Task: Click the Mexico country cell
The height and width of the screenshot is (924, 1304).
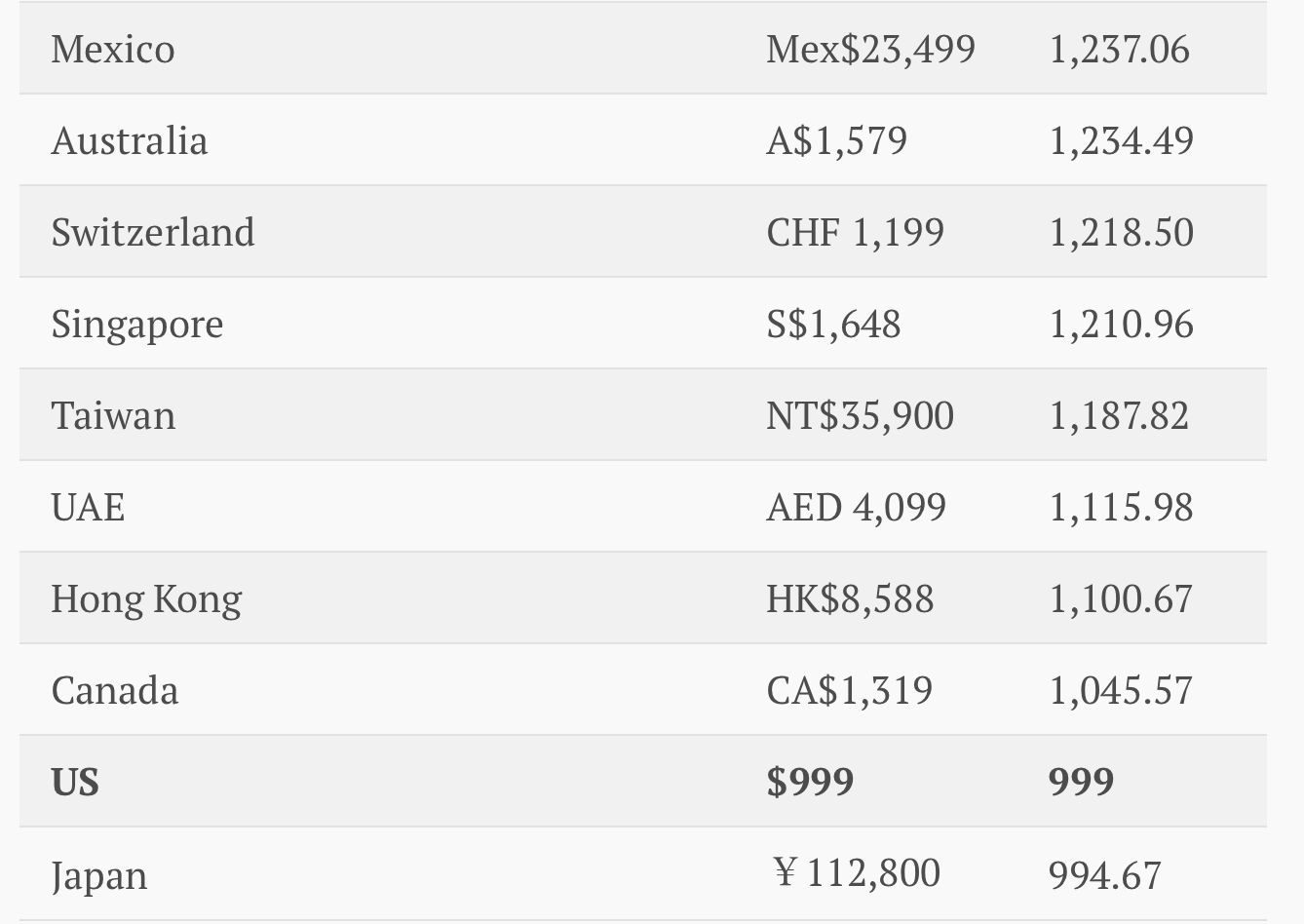Action: click(113, 49)
